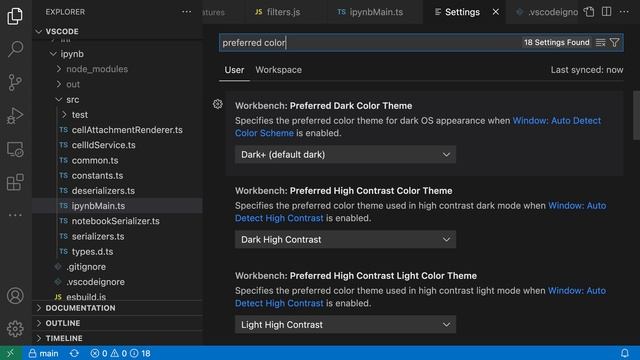The image size is (640, 360).
Task: Synchronize changes icon in status bar
Action: click(x=74, y=353)
